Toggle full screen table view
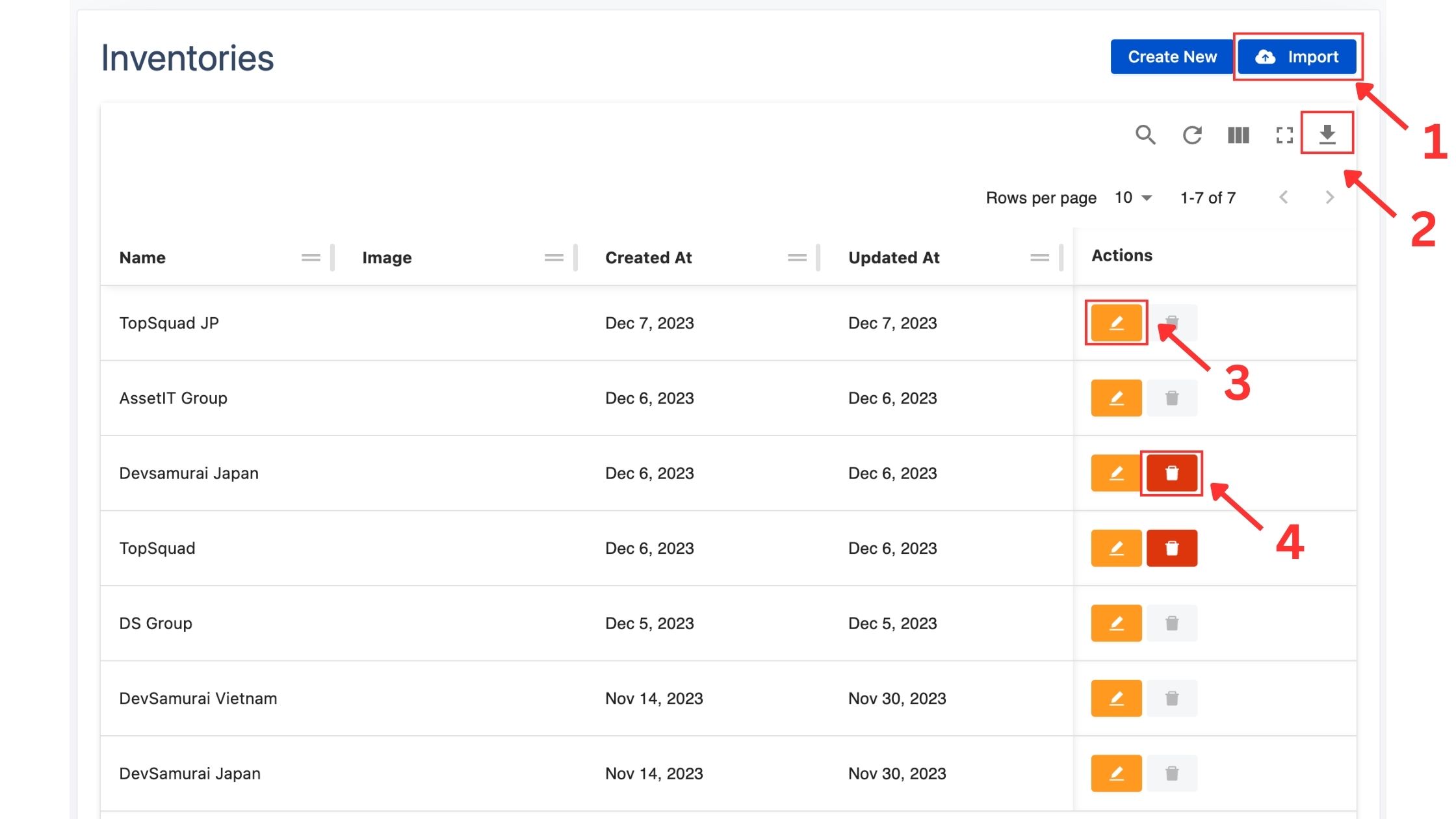The width and height of the screenshot is (1456, 819). (1284, 135)
